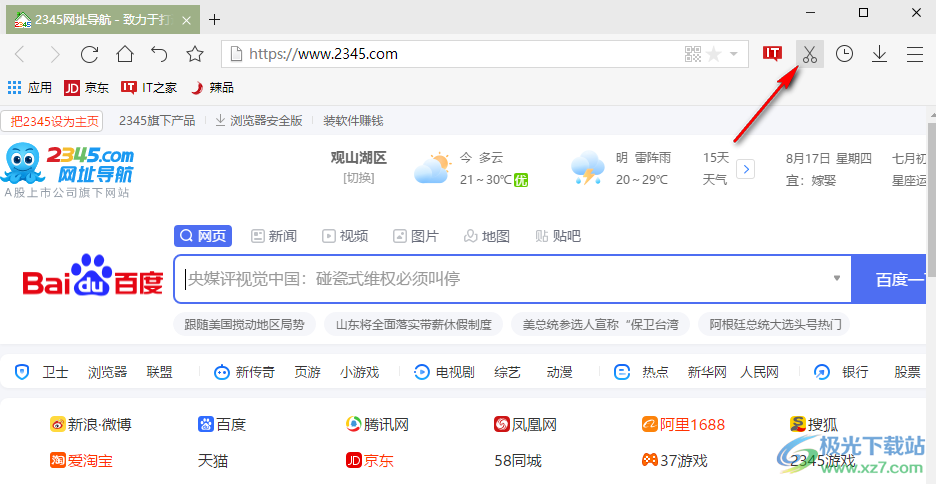Open 新浪·微博 site link
The height and width of the screenshot is (484, 936).
click(x=91, y=424)
